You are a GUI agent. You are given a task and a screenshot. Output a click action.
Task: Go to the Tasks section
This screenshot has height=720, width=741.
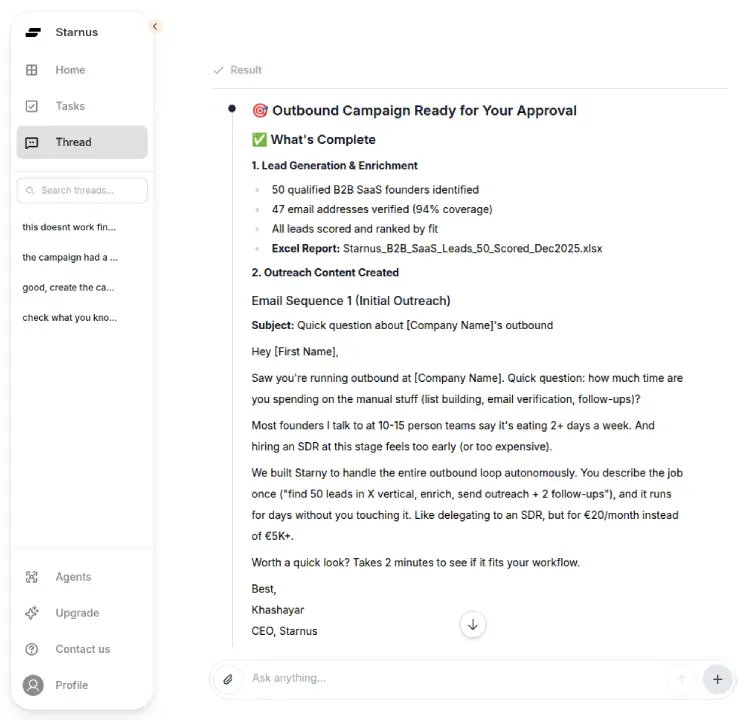coord(70,106)
